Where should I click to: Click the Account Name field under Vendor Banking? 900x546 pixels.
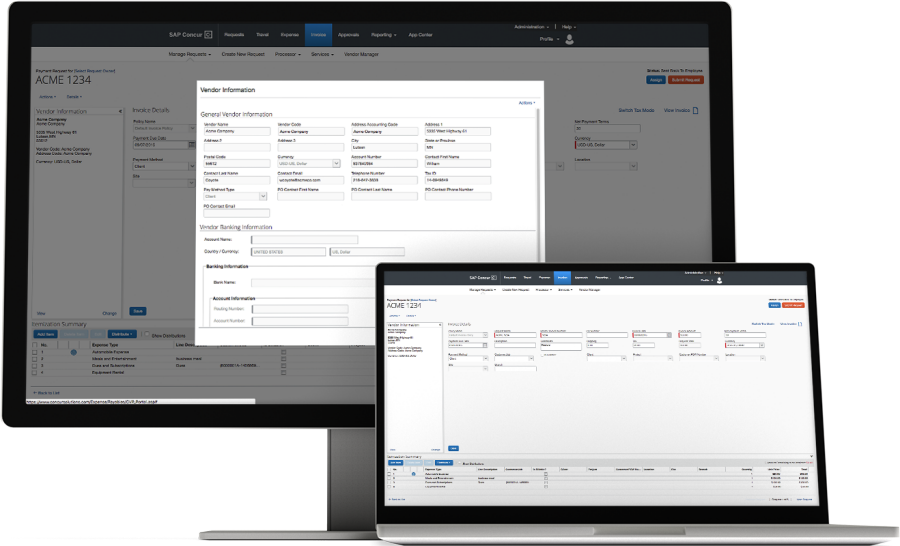(304, 239)
